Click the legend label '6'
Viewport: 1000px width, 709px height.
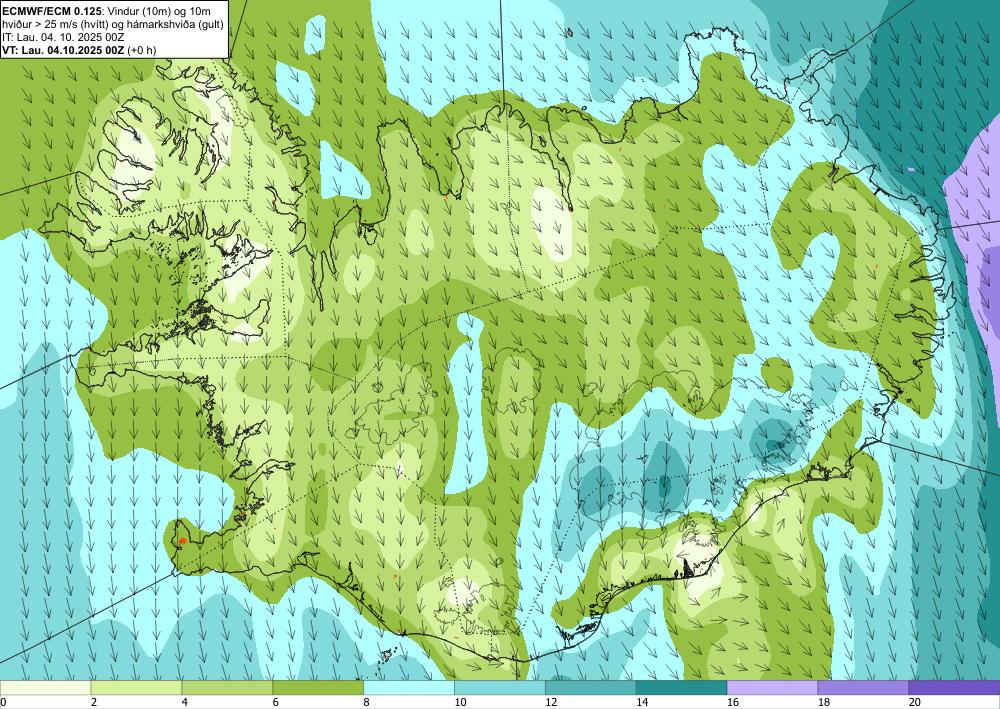276,703
